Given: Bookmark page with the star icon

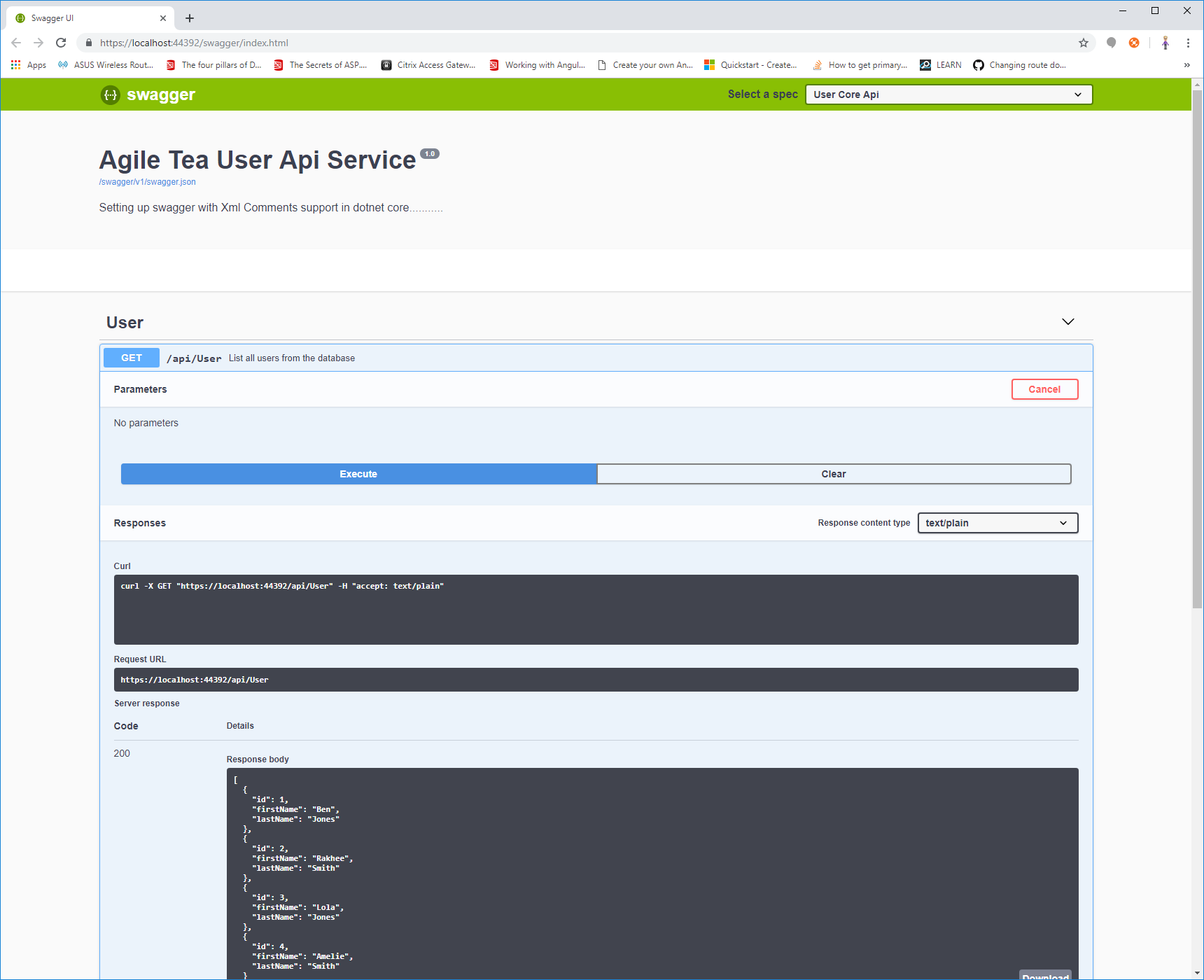Looking at the screenshot, I should point(1084,43).
